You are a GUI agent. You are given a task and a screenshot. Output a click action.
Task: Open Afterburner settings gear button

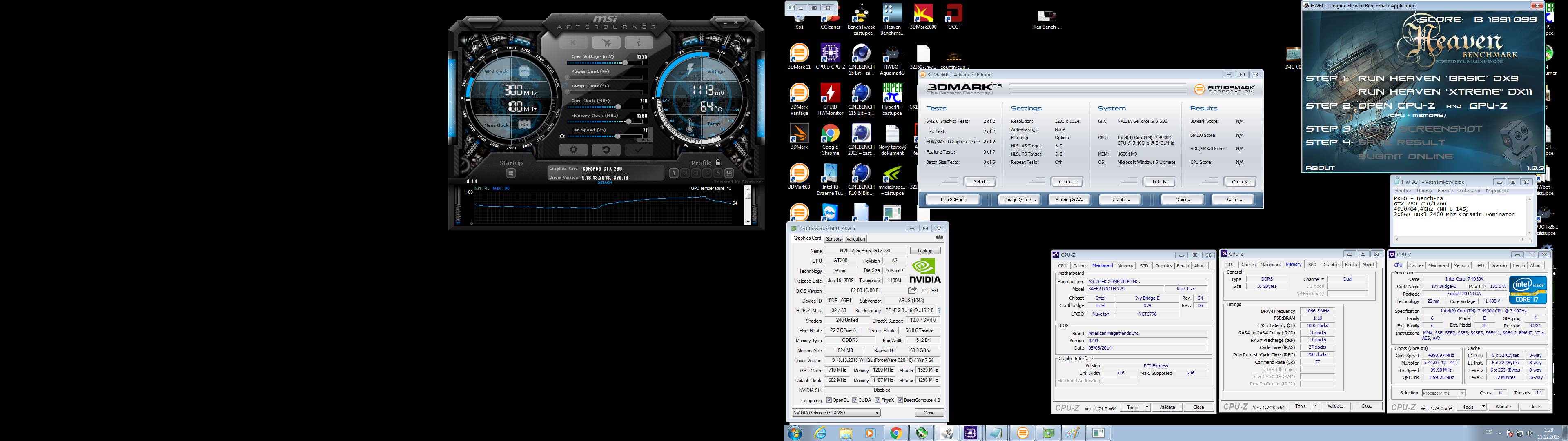[573, 150]
